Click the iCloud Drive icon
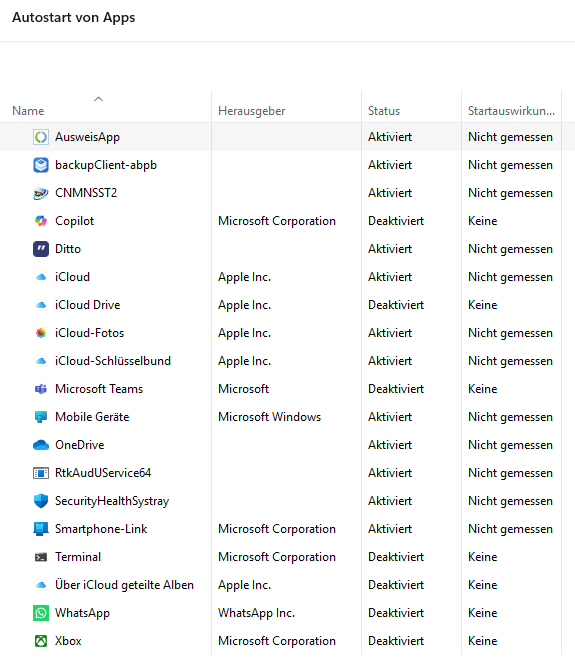 (x=41, y=305)
